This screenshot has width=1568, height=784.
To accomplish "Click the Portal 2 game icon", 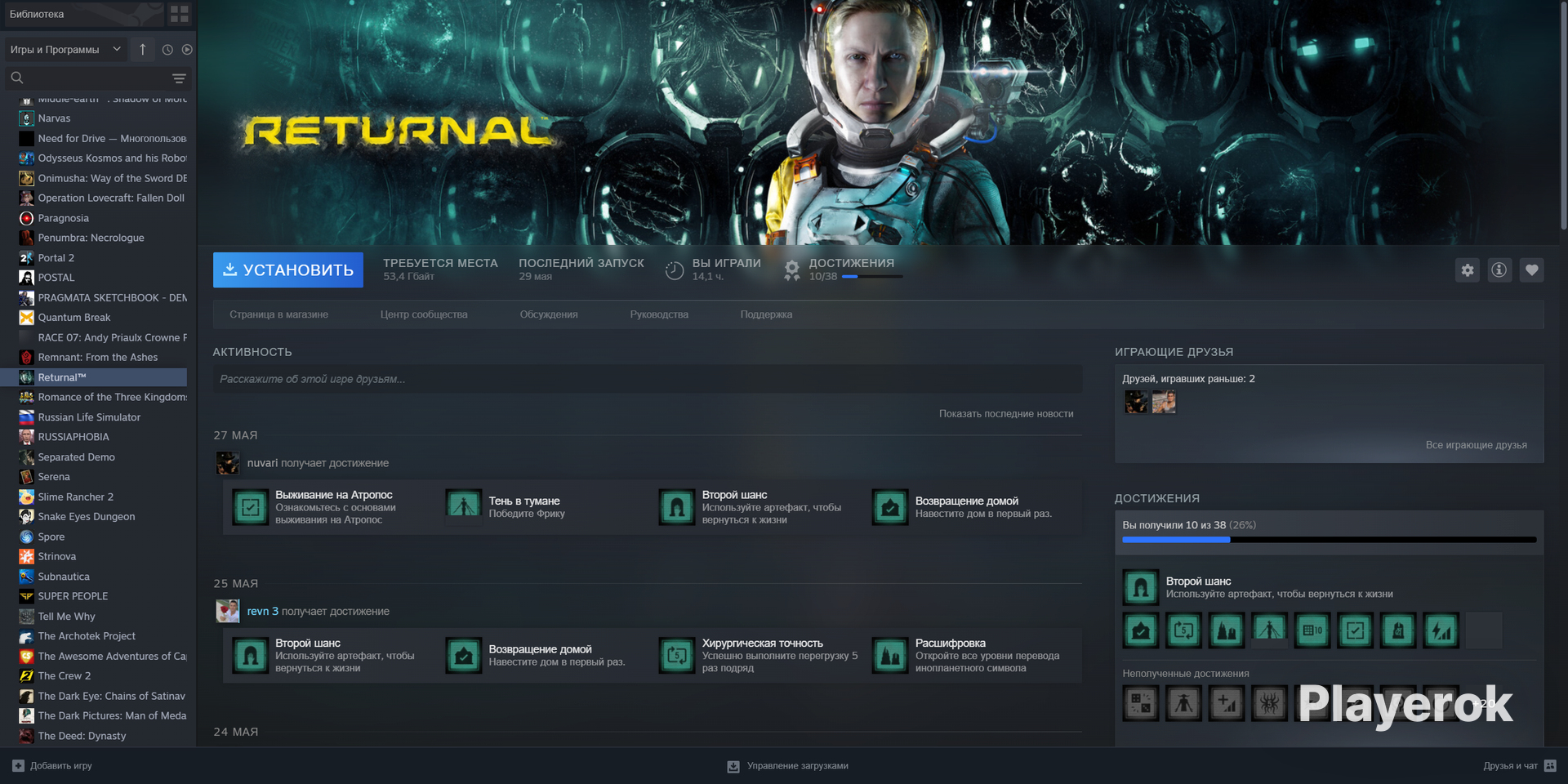I will 26,258.
